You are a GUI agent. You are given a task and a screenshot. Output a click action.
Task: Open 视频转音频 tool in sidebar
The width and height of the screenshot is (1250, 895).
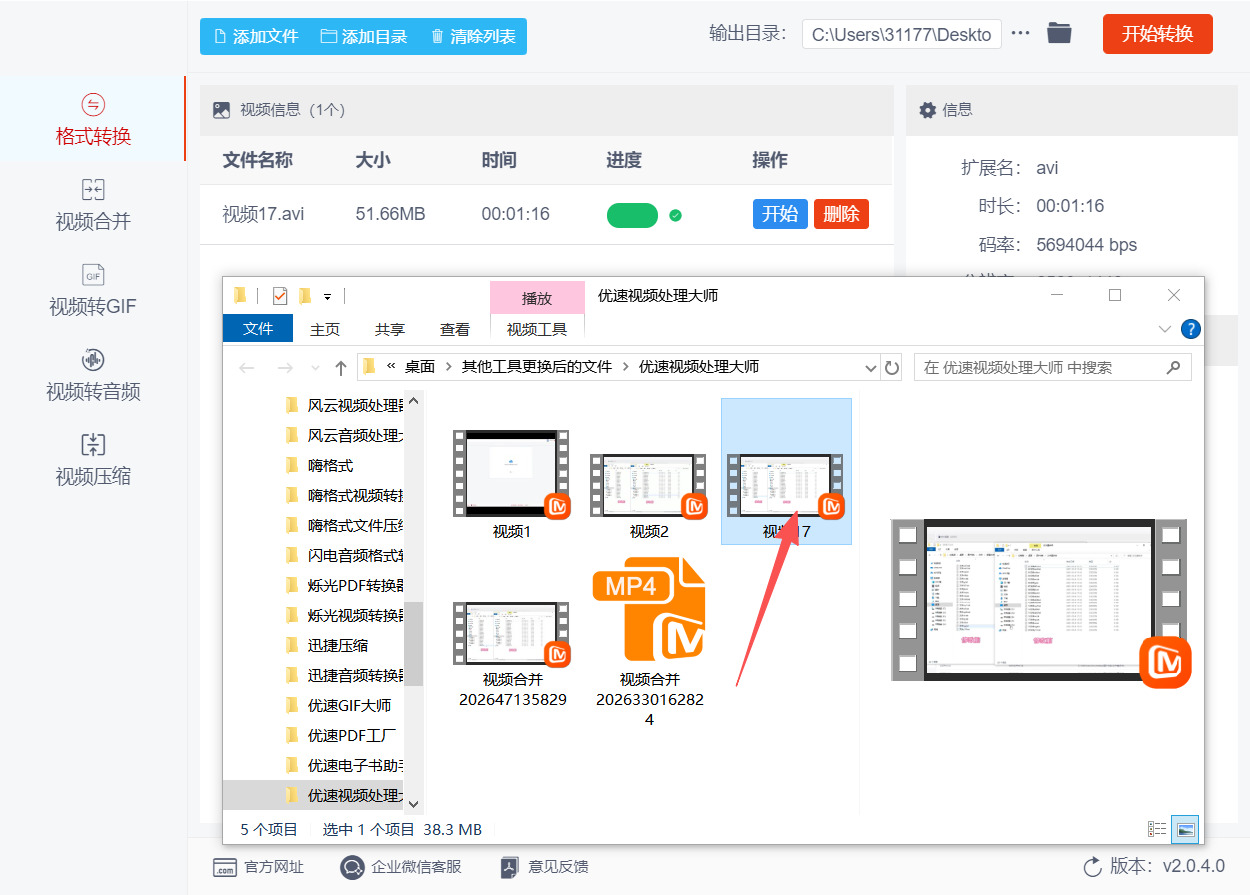(x=93, y=375)
